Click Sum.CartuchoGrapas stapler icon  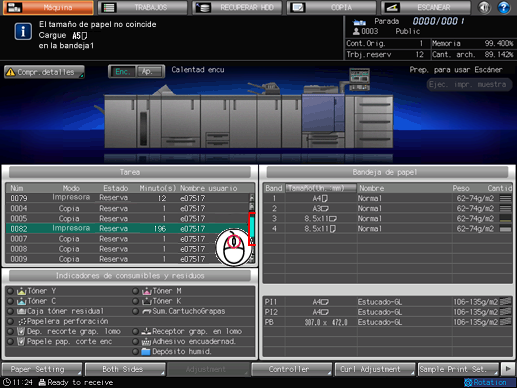(x=147, y=311)
